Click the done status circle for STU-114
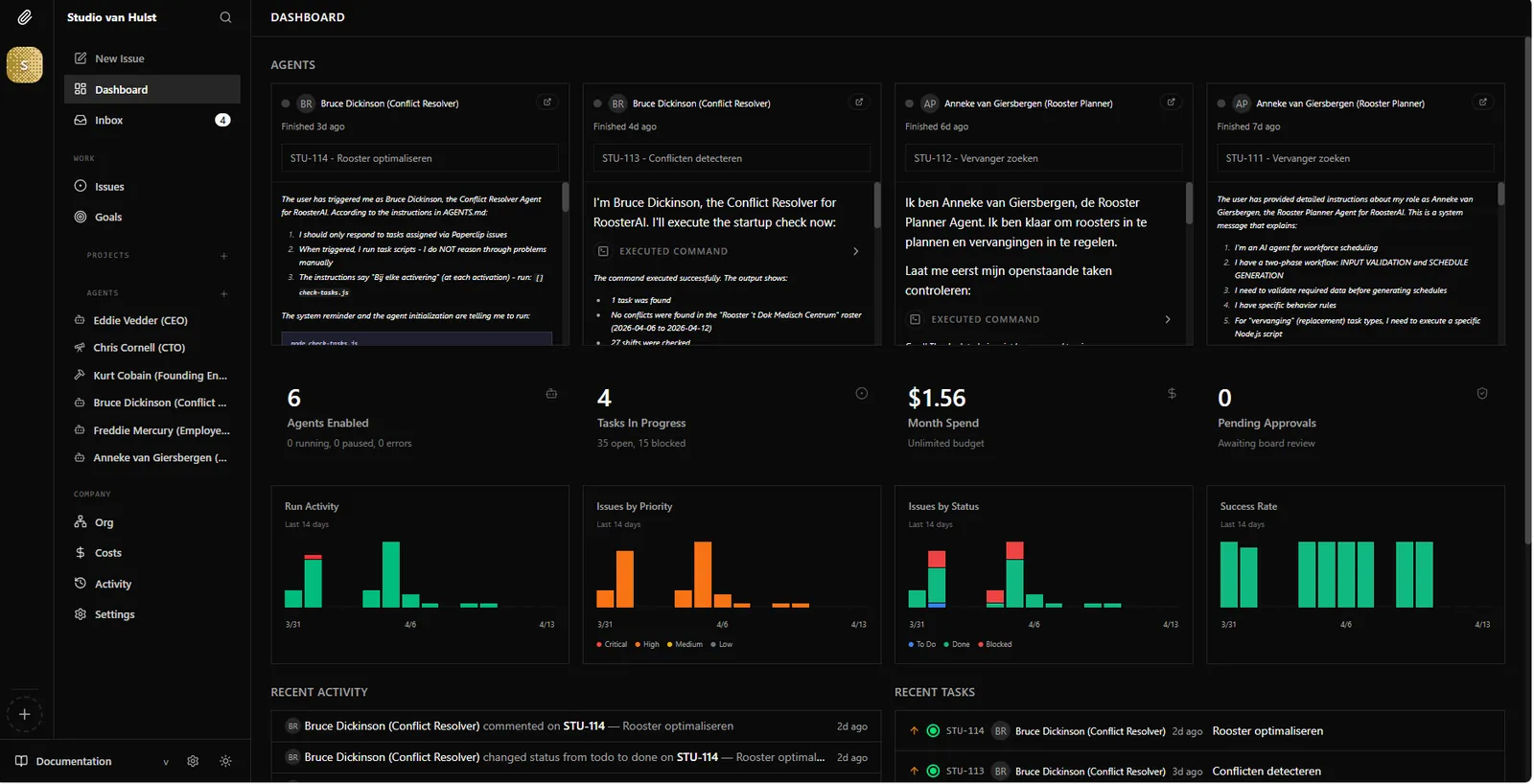Image resolution: width=1534 pixels, height=784 pixels. coord(933,731)
